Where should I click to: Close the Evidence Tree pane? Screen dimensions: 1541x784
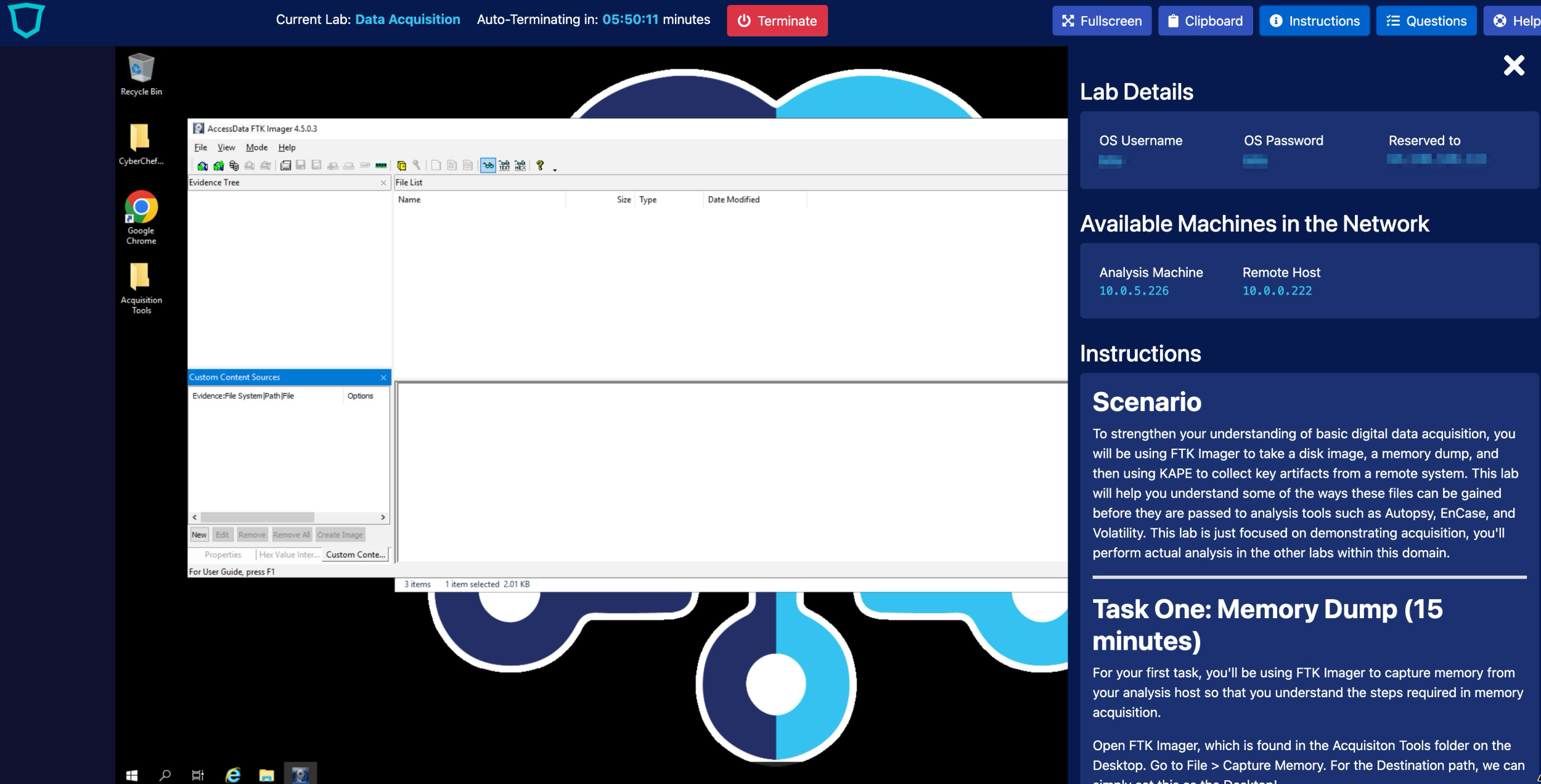[383, 183]
